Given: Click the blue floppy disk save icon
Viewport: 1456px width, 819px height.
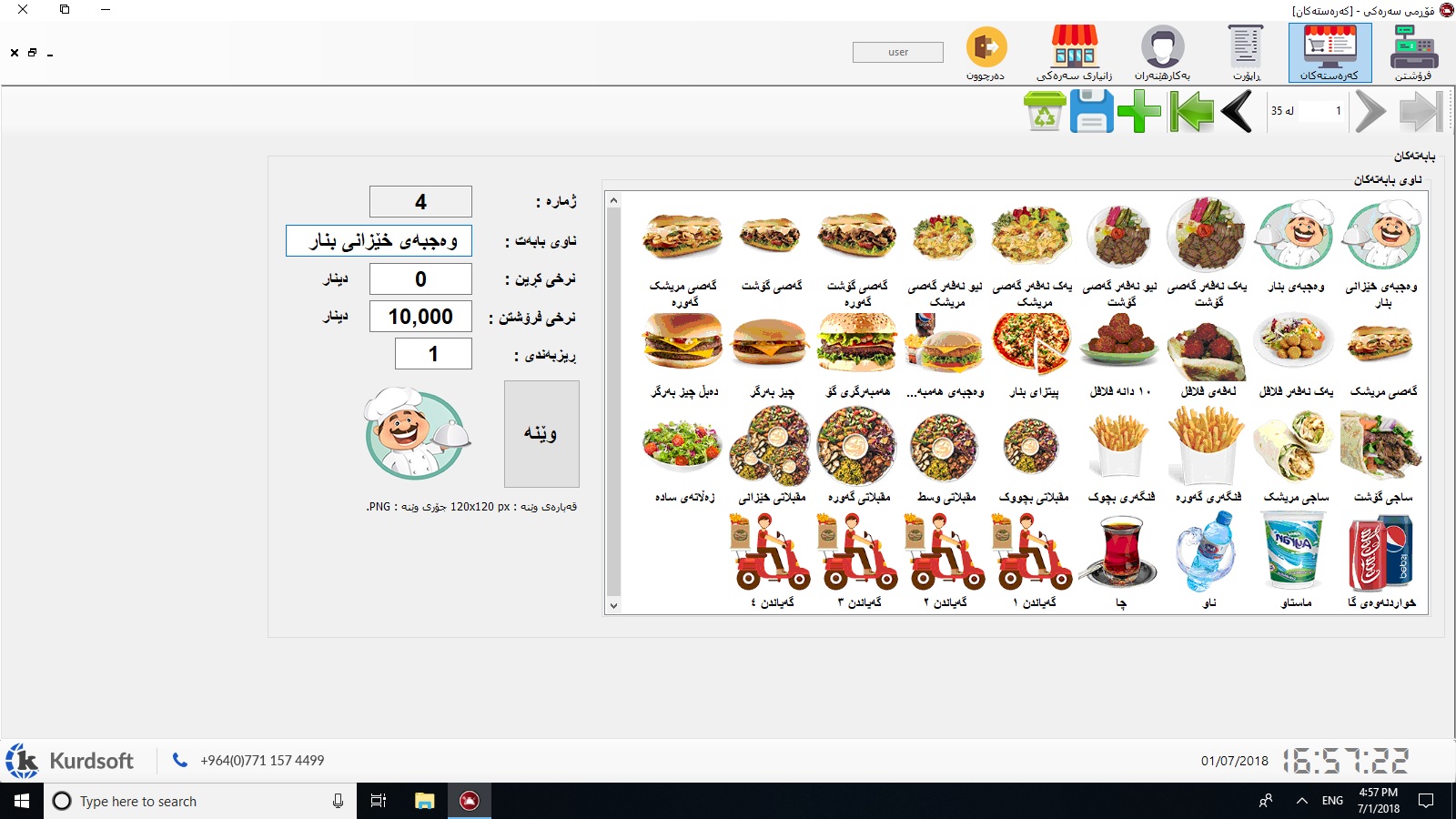Looking at the screenshot, I should click(1091, 112).
